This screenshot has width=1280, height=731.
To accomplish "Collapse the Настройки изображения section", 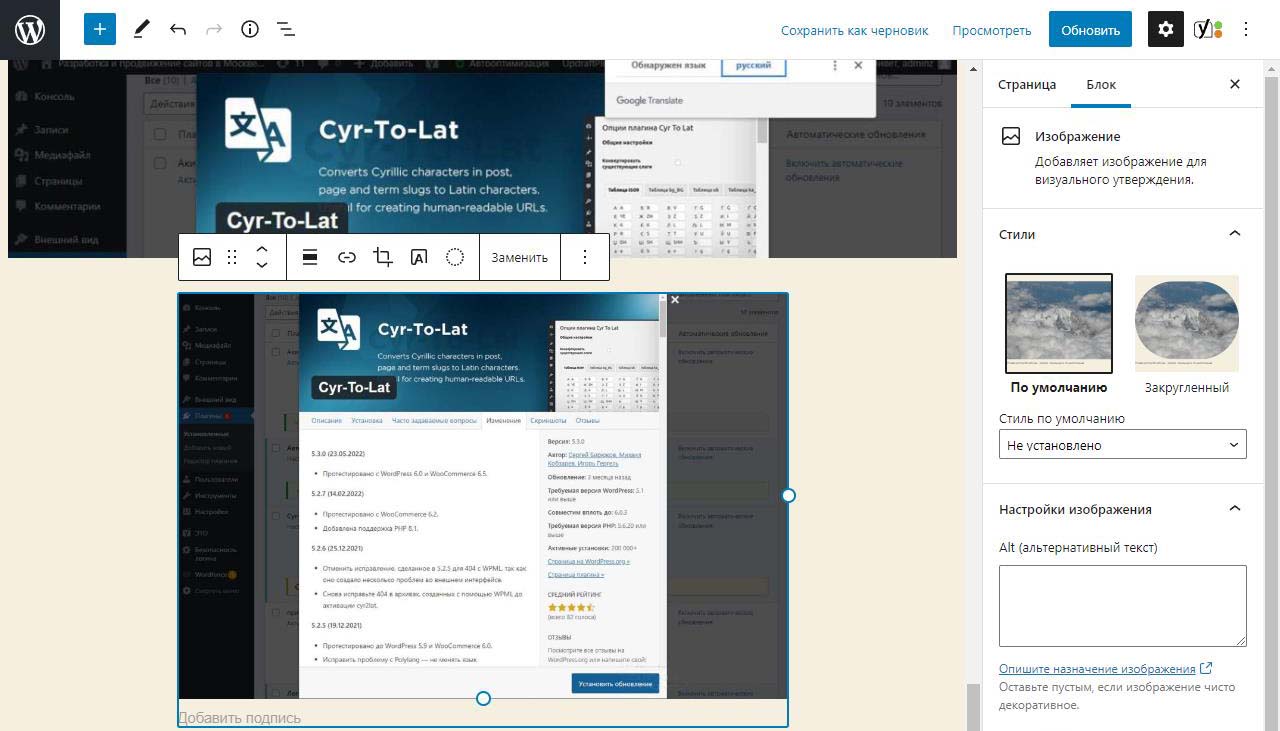I will point(1234,509).
